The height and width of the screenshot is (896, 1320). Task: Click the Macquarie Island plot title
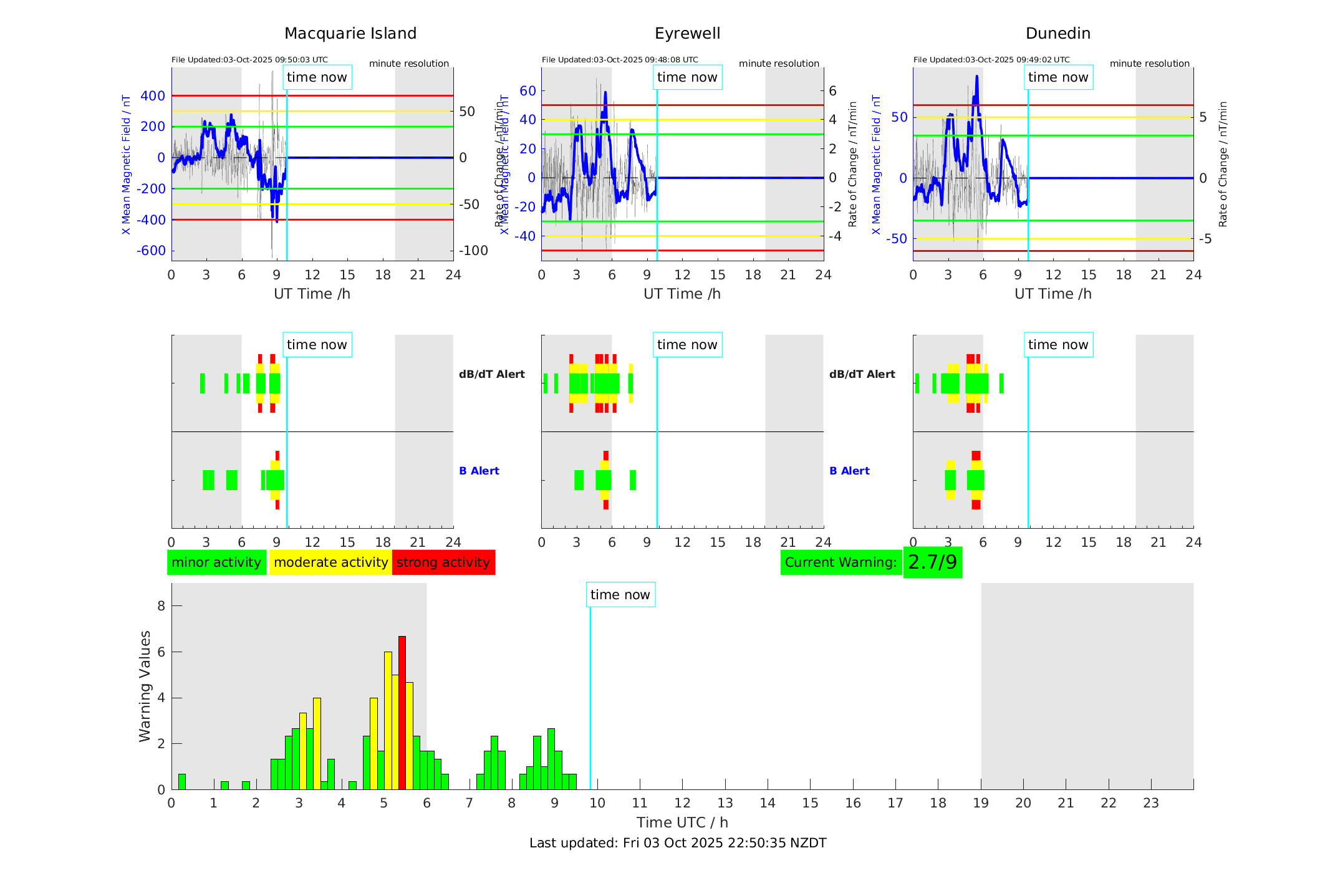pos(350,34)
